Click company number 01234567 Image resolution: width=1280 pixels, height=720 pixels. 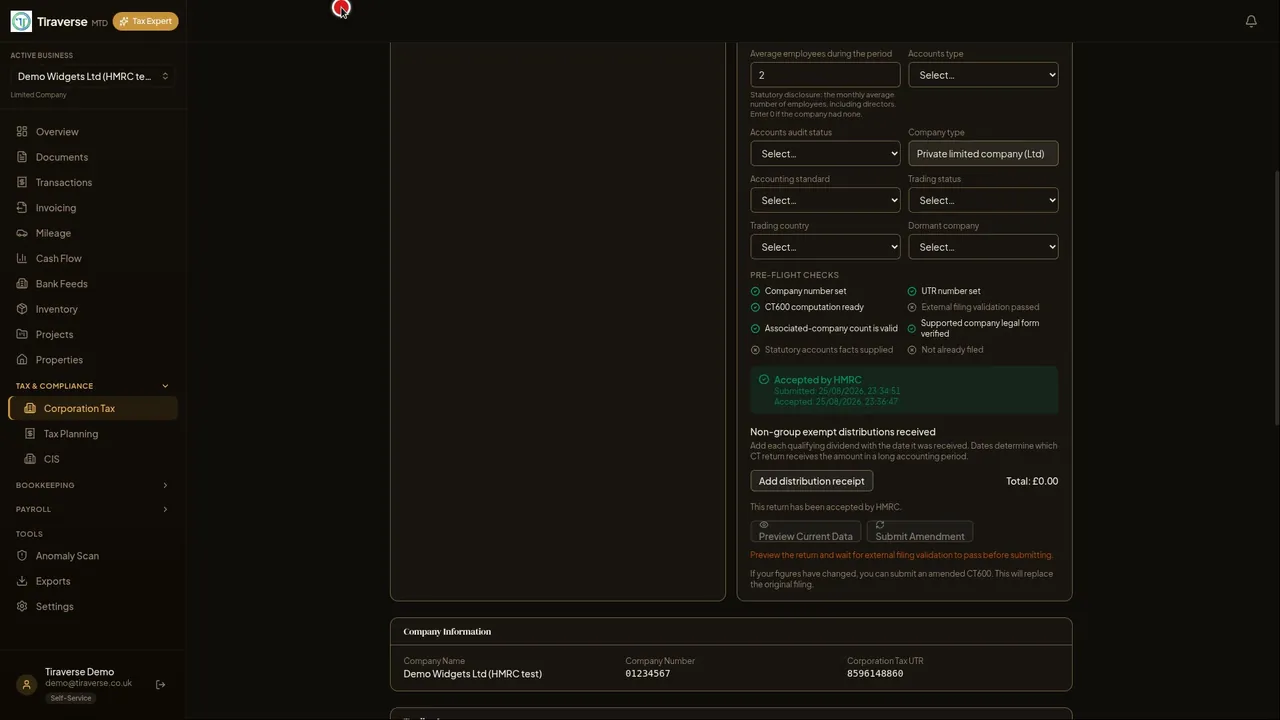click(x=648, y=674)
